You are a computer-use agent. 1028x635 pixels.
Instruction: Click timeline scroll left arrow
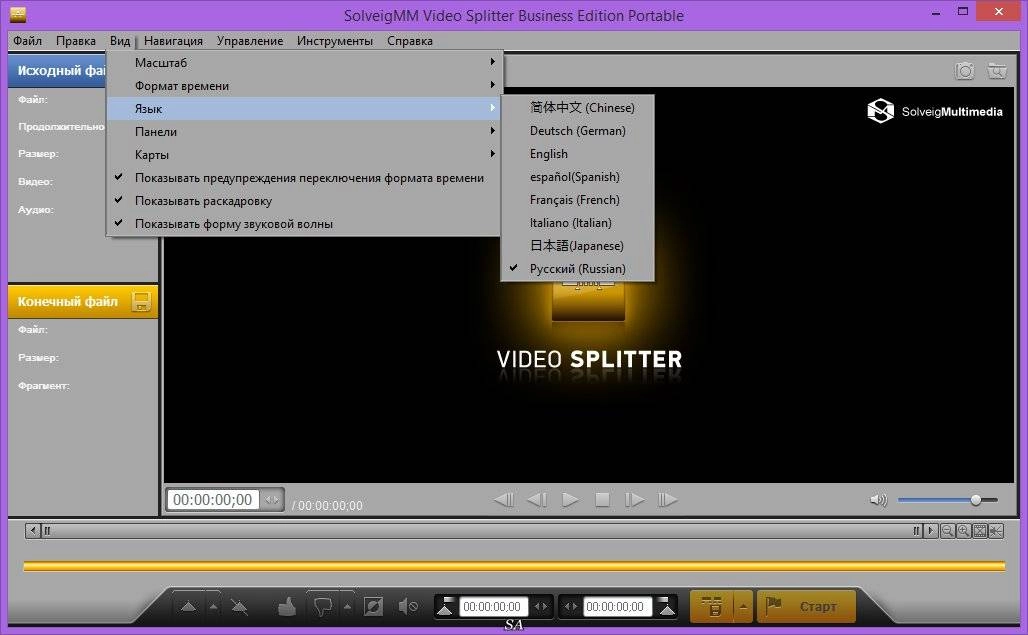33,531
